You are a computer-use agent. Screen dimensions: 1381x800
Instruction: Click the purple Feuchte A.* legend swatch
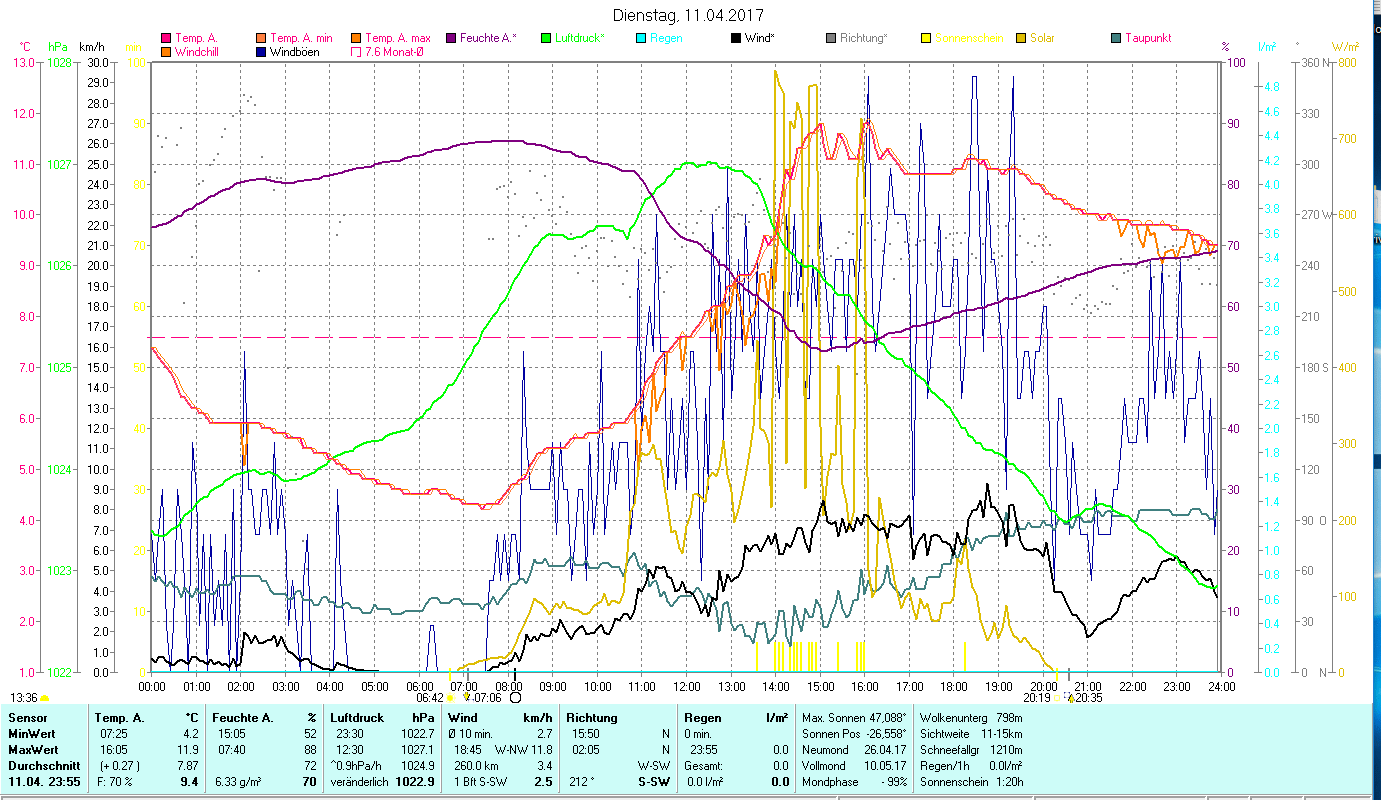[x=451, y=39]
